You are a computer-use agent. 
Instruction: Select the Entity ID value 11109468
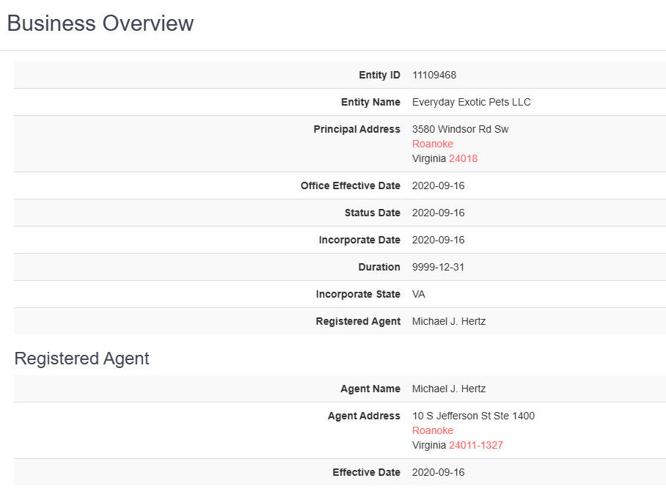(x=434, y=75)
